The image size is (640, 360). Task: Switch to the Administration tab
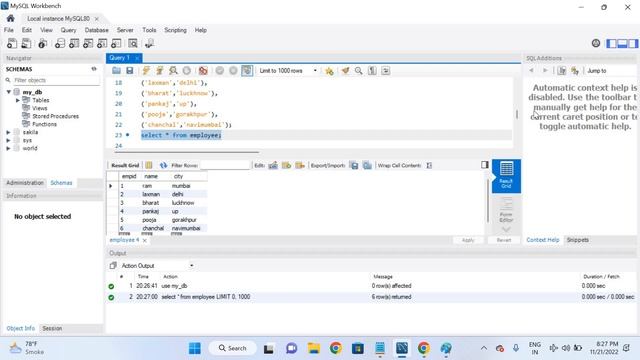click(x=24, y=183)
